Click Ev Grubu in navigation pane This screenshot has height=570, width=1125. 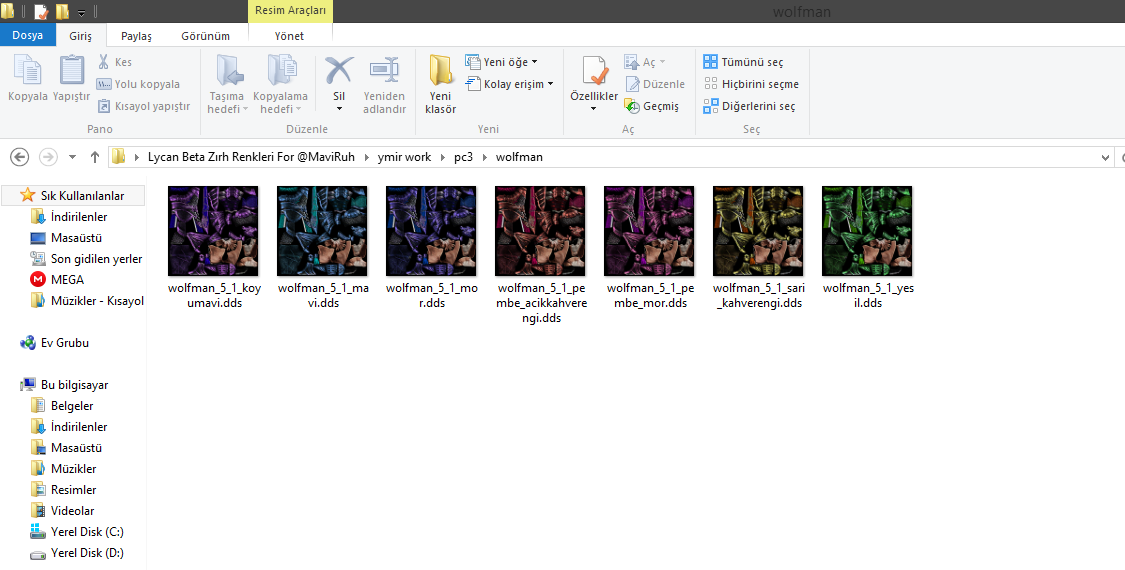65,342
